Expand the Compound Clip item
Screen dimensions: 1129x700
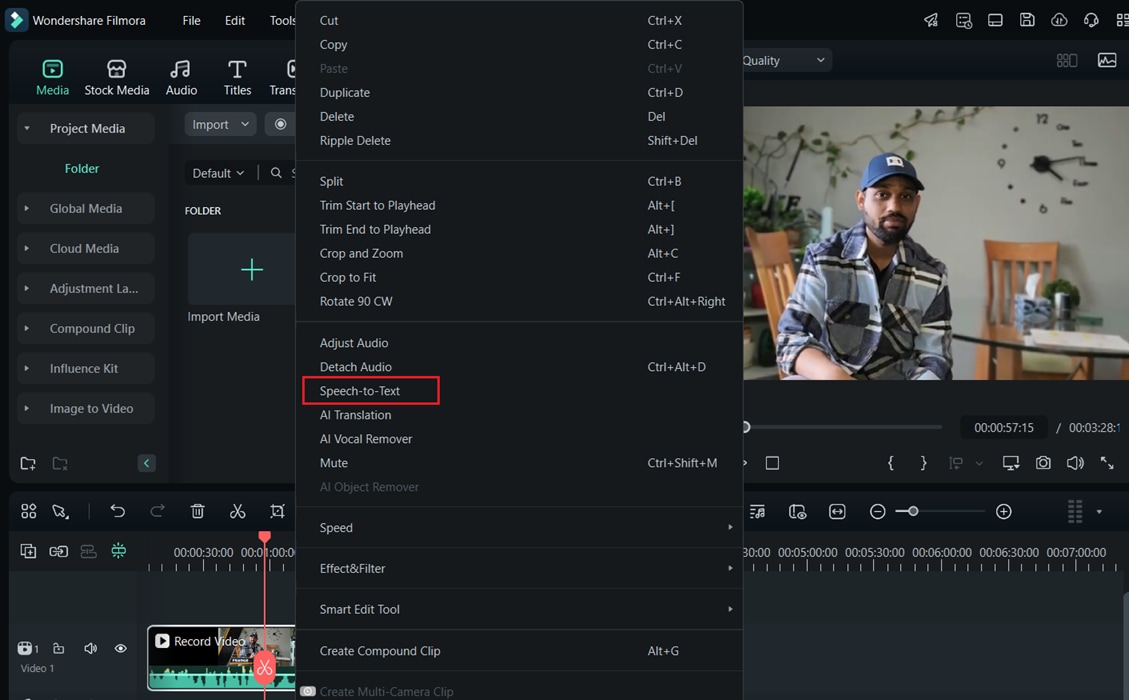tap(27, 328)
